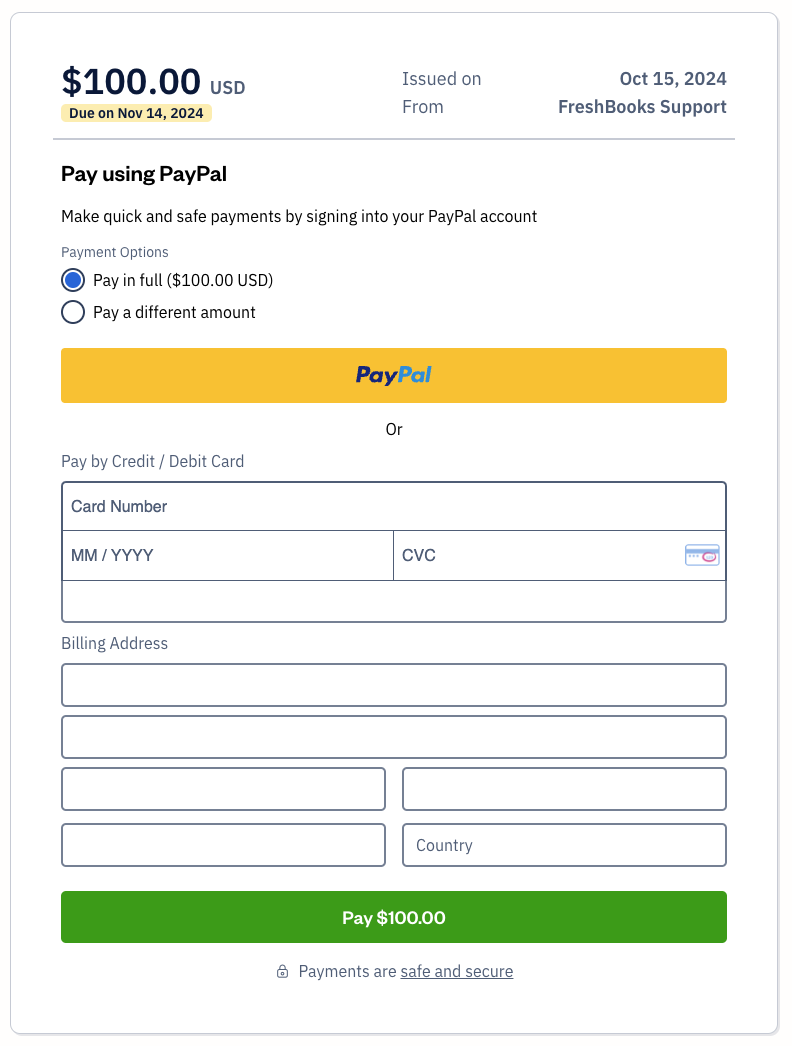Click the blank field below expiry date
Viewport: 792px width, 1046px height.
[394, 601]
